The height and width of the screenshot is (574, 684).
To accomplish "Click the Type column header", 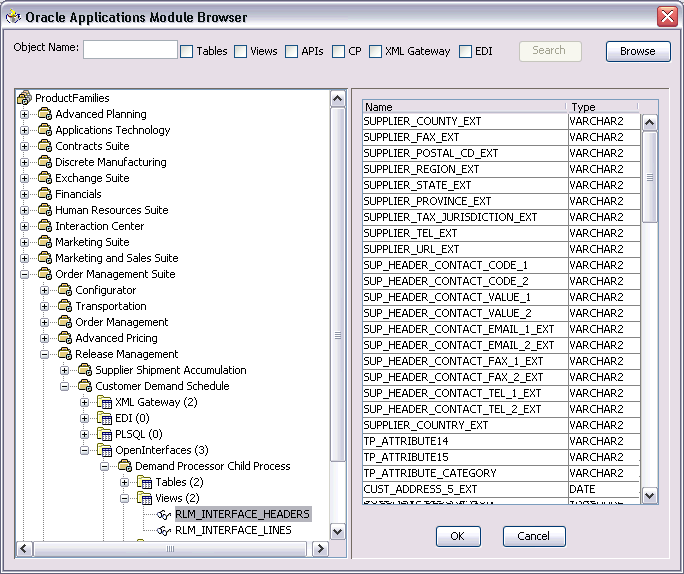I will [603, 107].
